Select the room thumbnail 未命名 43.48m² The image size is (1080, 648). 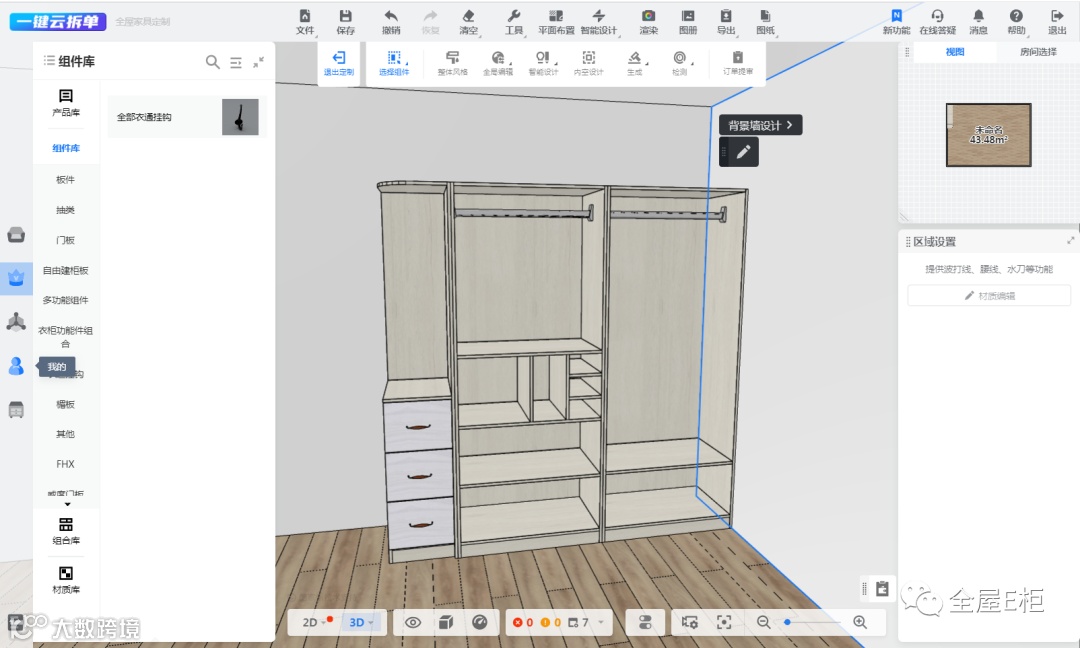point(988,135)
